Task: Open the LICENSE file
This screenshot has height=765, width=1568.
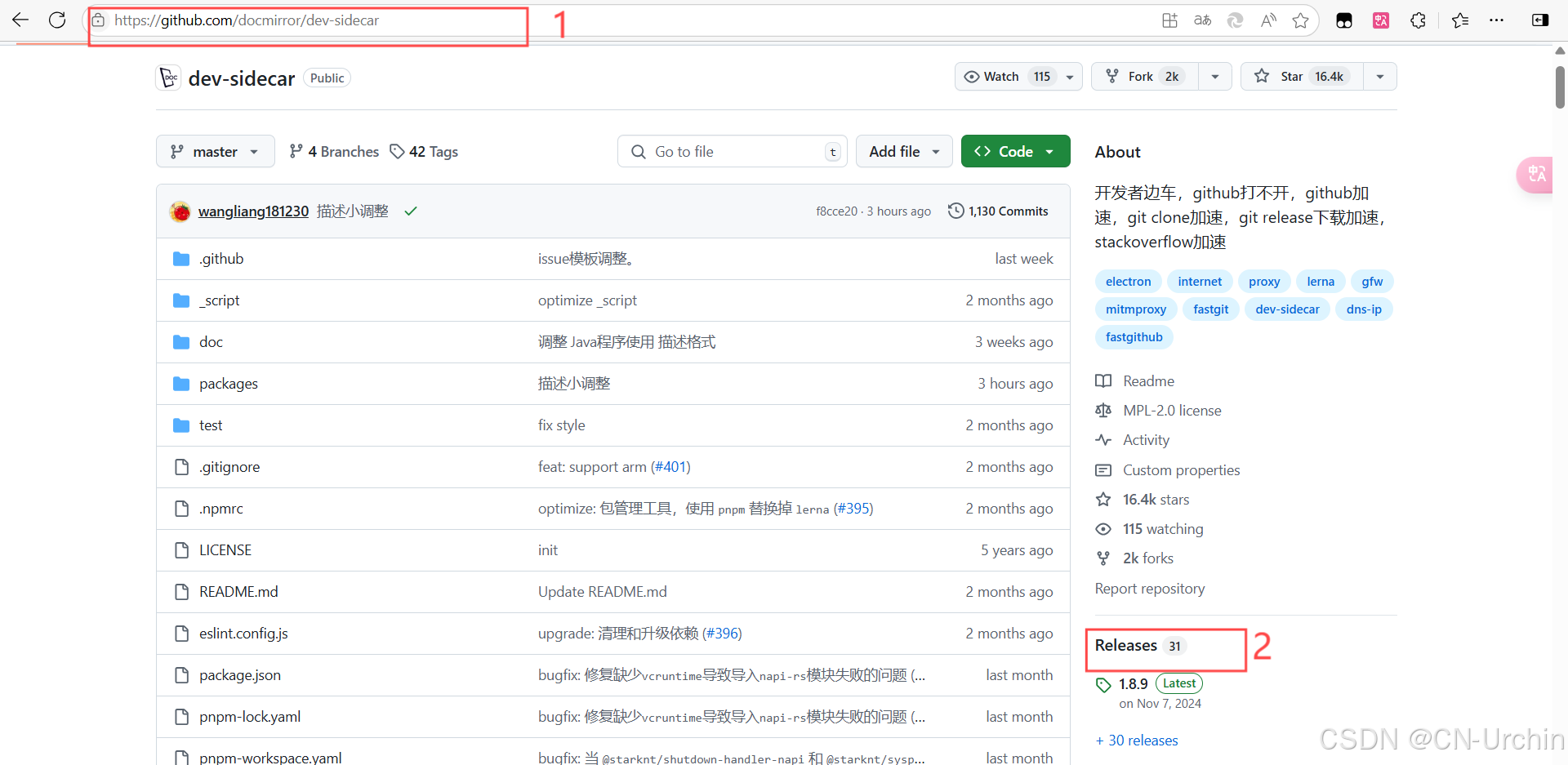Action: click(225, 550)
